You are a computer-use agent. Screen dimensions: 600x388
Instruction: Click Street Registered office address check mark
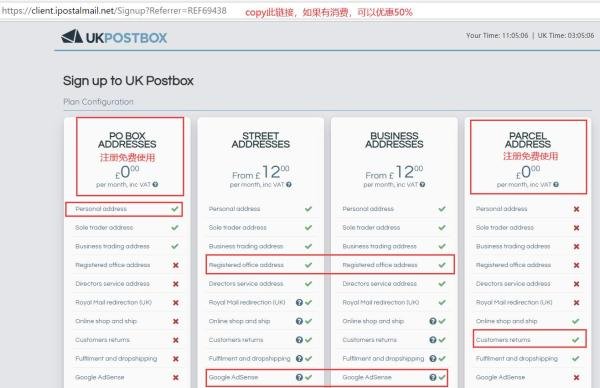tap(308, 265)
